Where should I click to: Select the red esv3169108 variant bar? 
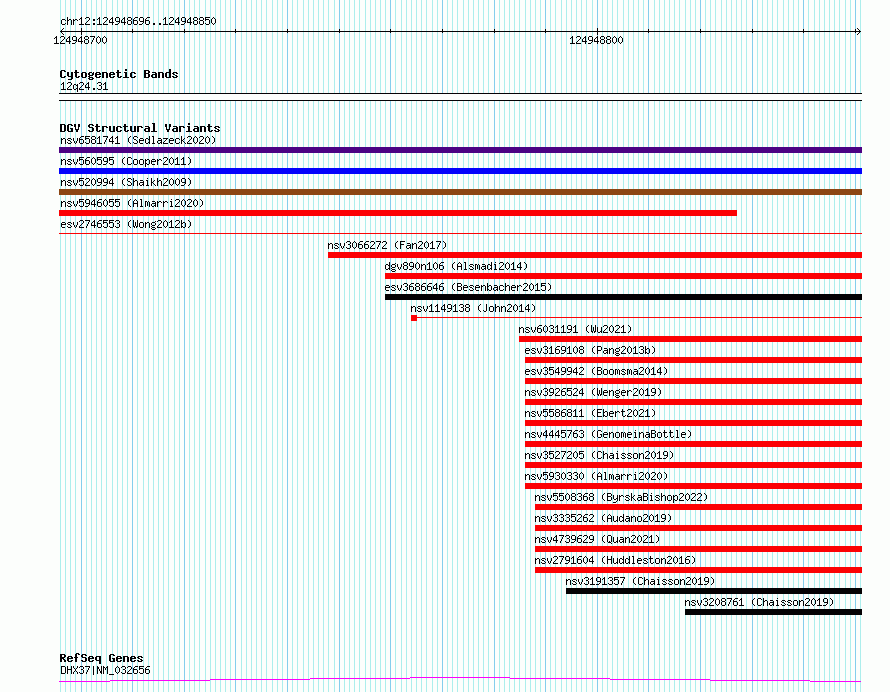pyautogui.click(x=694, y=360)
